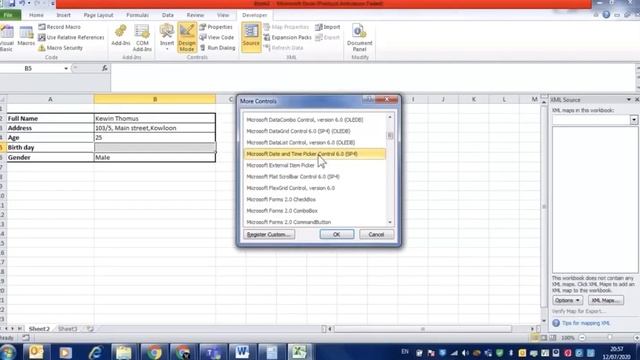Open Help question mark icon
Image resolution: width=640 pixels, height=360 pixels.
(606, 15)
